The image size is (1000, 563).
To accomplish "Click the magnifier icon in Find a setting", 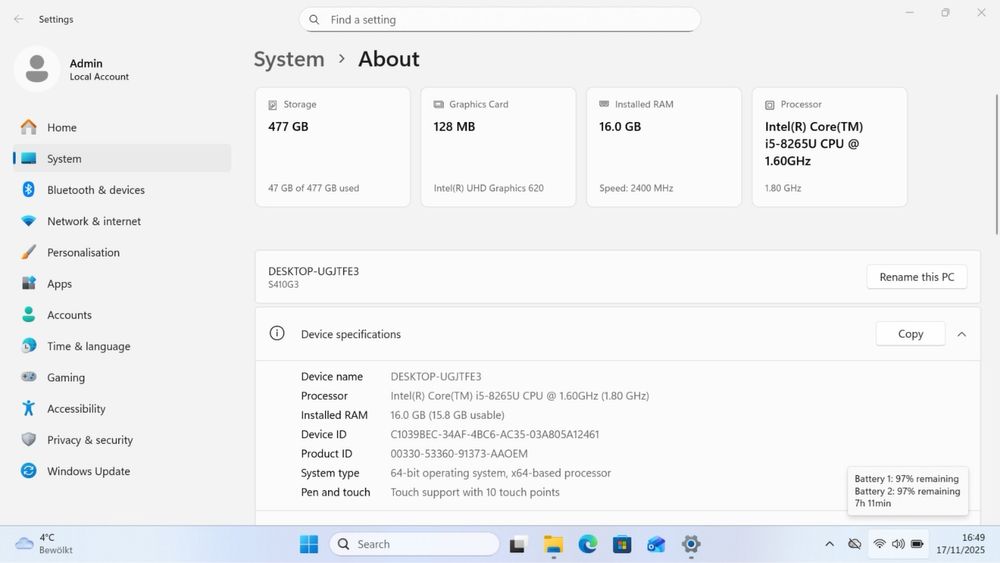I will [x=314, y=20].
